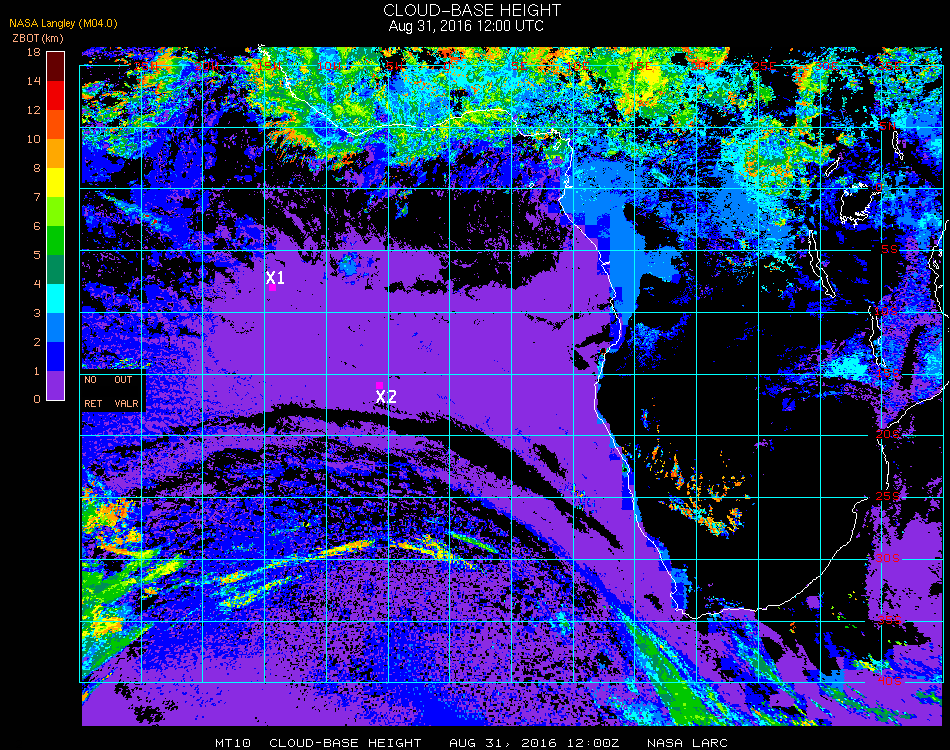
Task: Click the '6' value on the color scale
Action: tap(37, 227)
